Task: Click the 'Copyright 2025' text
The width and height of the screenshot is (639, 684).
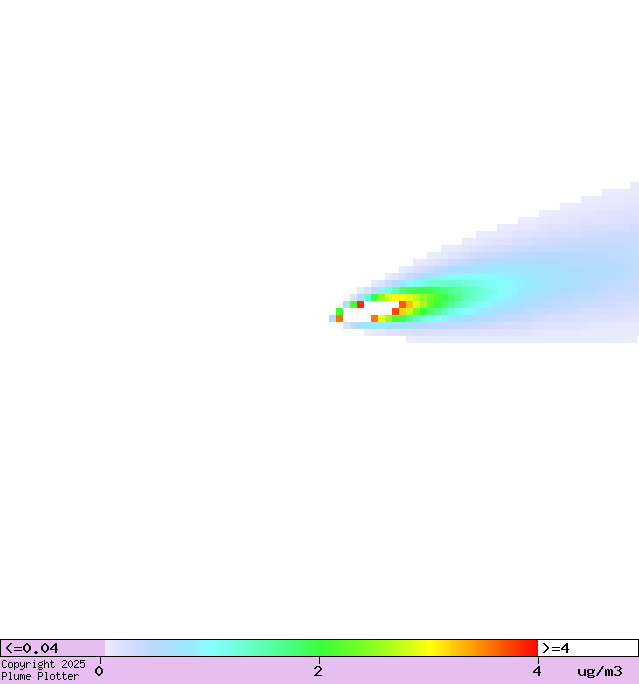Action: click(x=43, y=664)
